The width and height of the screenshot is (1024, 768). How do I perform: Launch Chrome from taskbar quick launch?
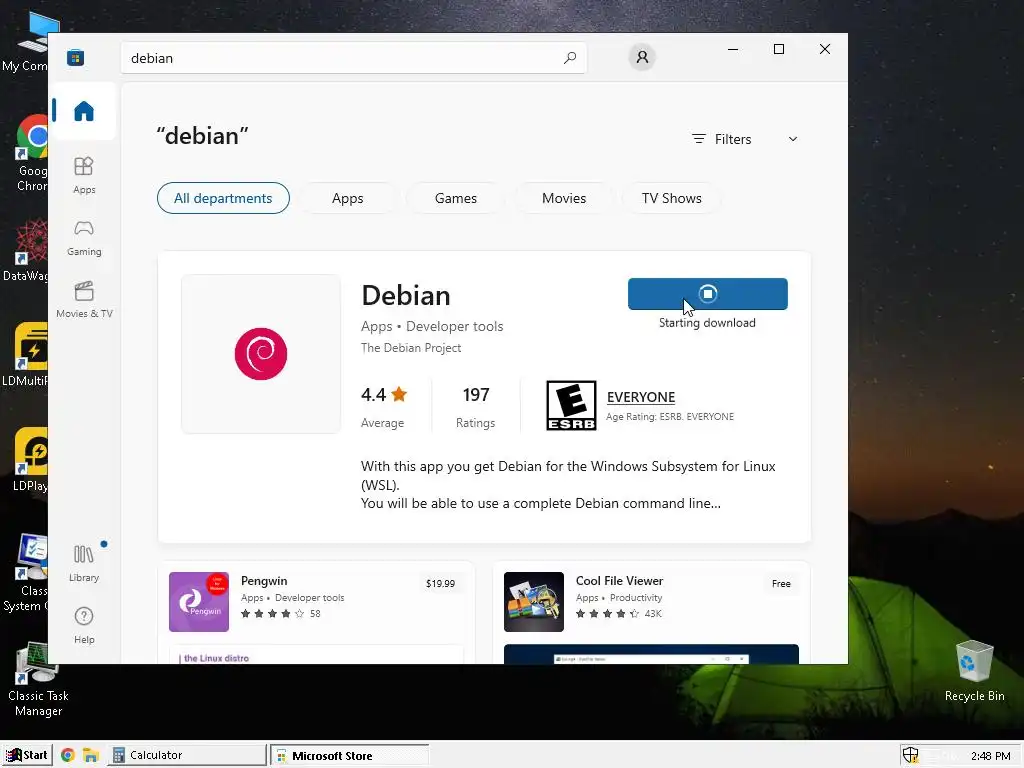67,755
